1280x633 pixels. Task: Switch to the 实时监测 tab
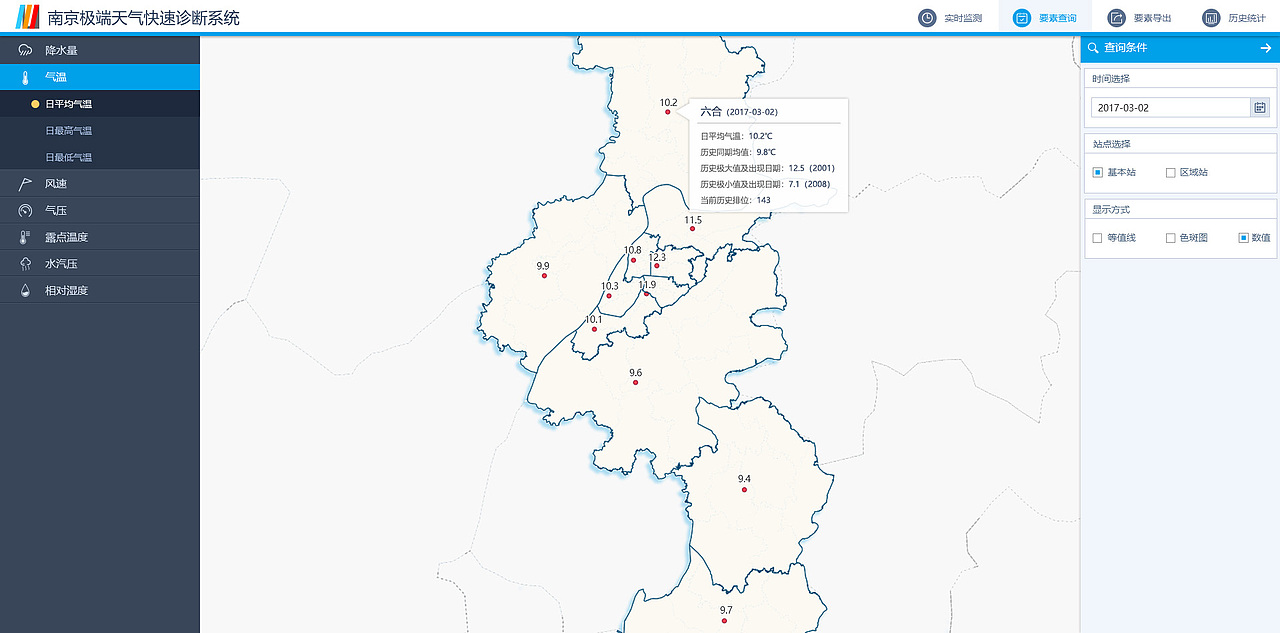click(x=950, y=18)
